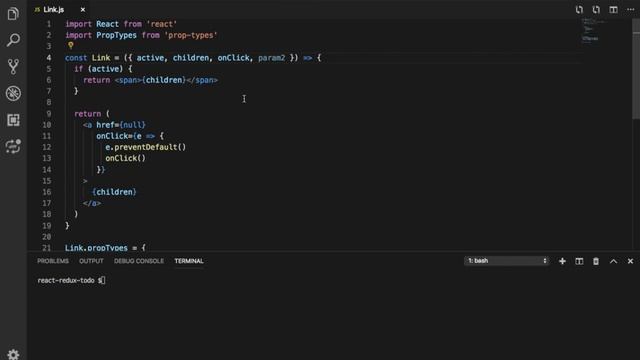This screenshot has width=640, height=360.
Task: Open the Extensions view in activity bar
Action: tap(13, 120)
